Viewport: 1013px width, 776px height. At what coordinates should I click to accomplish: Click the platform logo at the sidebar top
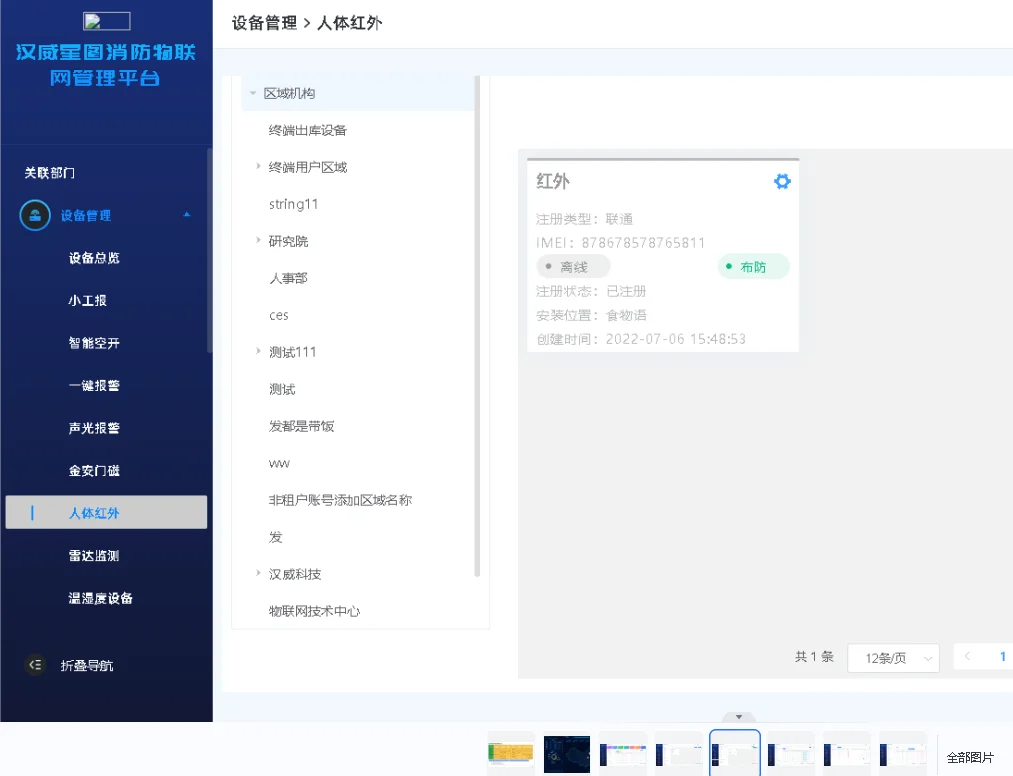click(x=105, y=20)
